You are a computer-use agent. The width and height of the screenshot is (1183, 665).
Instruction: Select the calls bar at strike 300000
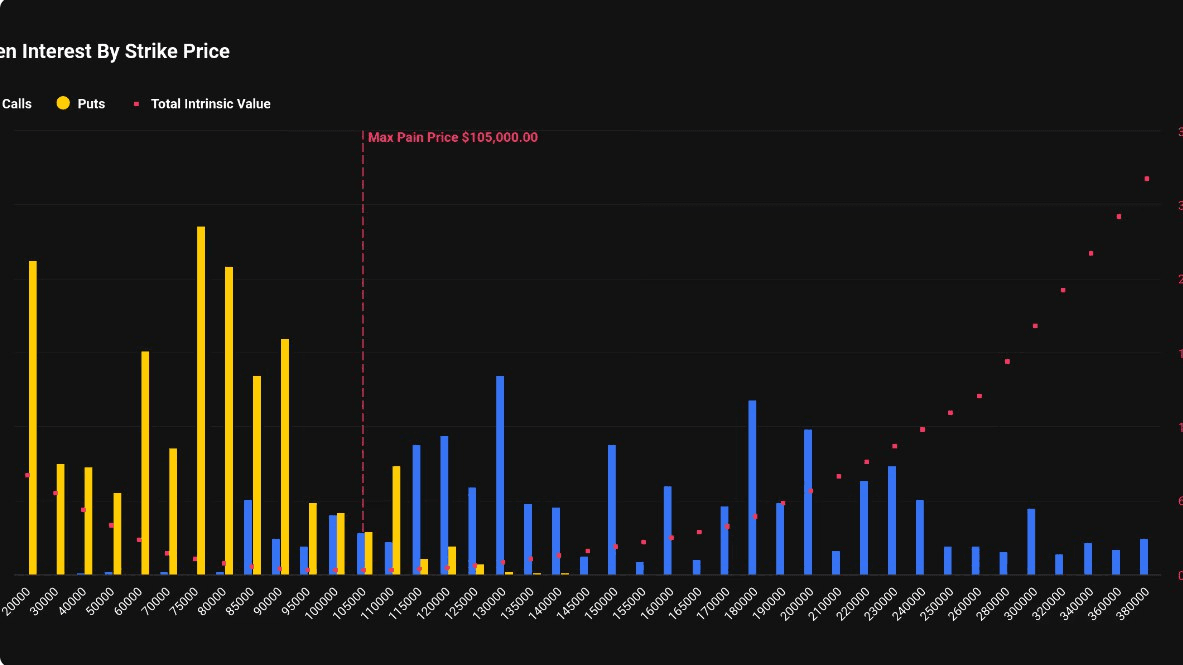coord(1031,541)
